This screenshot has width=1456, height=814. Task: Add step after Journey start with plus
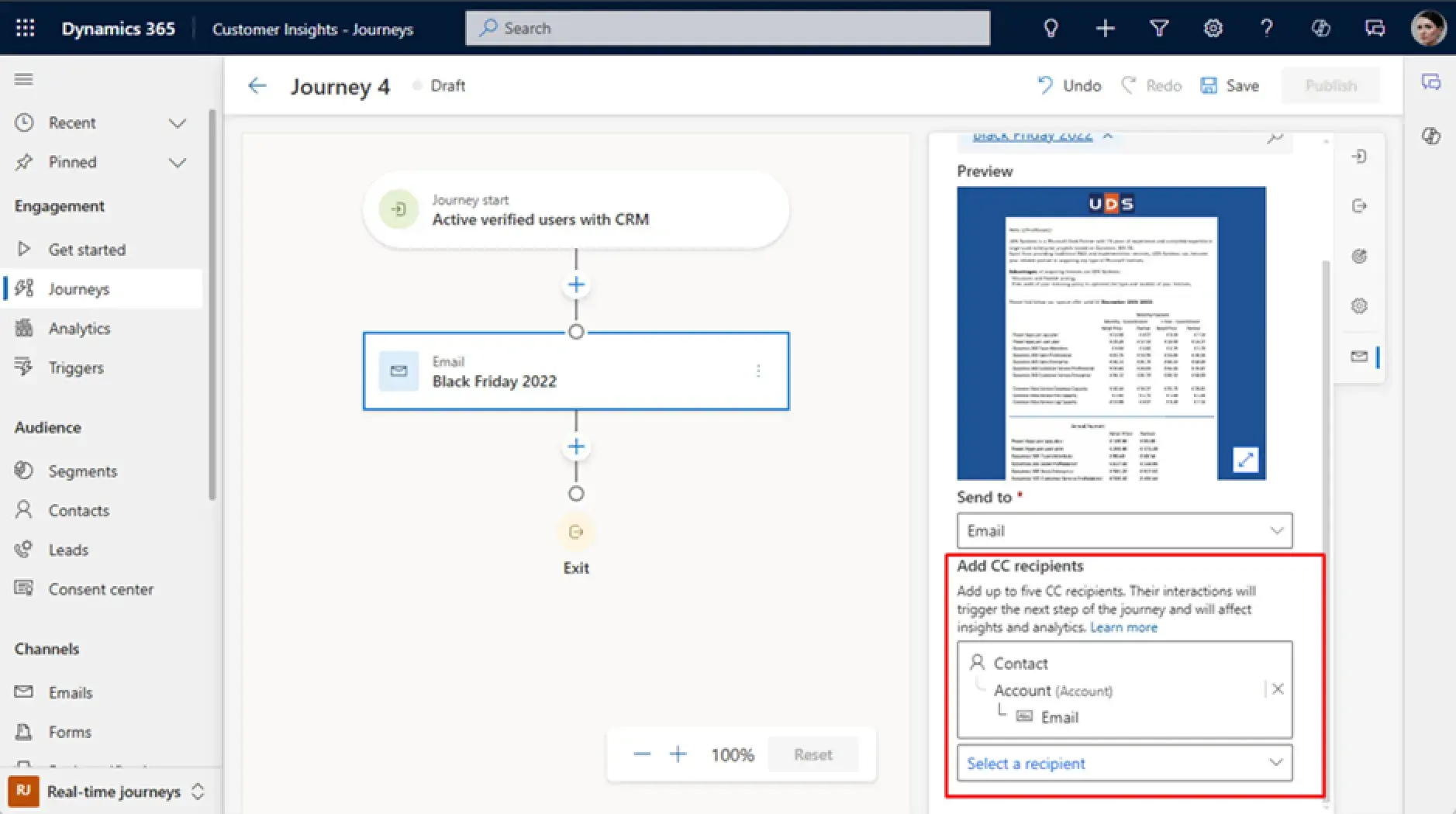pyautogui.click(x=576, y=285)
